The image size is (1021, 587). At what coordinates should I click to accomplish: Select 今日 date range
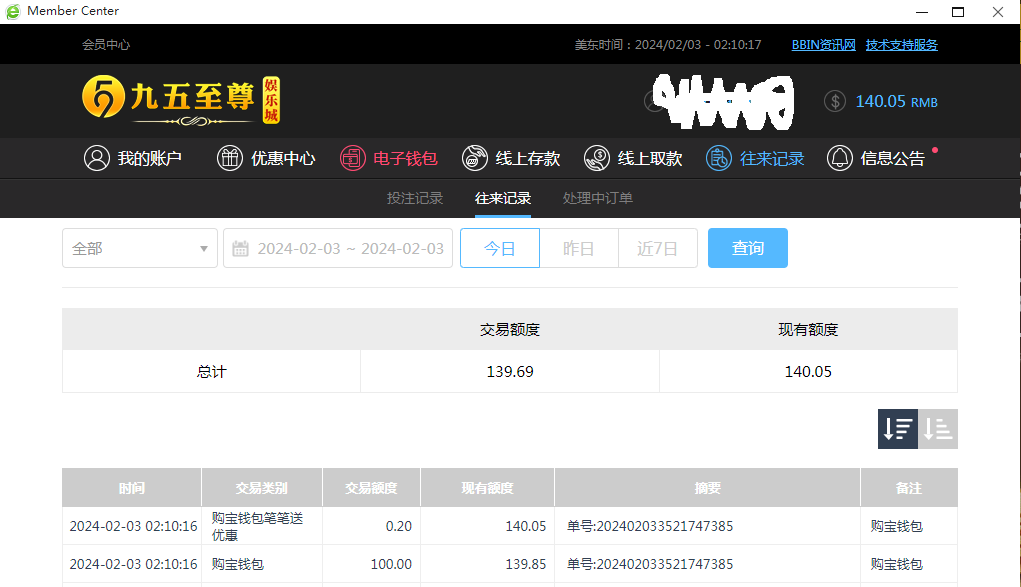(x=500, y=248)
